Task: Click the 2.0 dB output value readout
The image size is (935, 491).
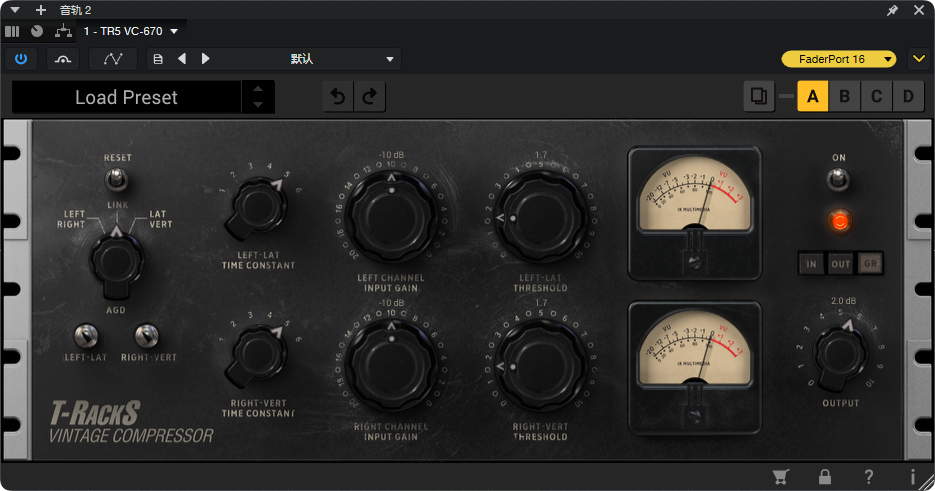Action: pyautogui.click(x=843, y=301)
